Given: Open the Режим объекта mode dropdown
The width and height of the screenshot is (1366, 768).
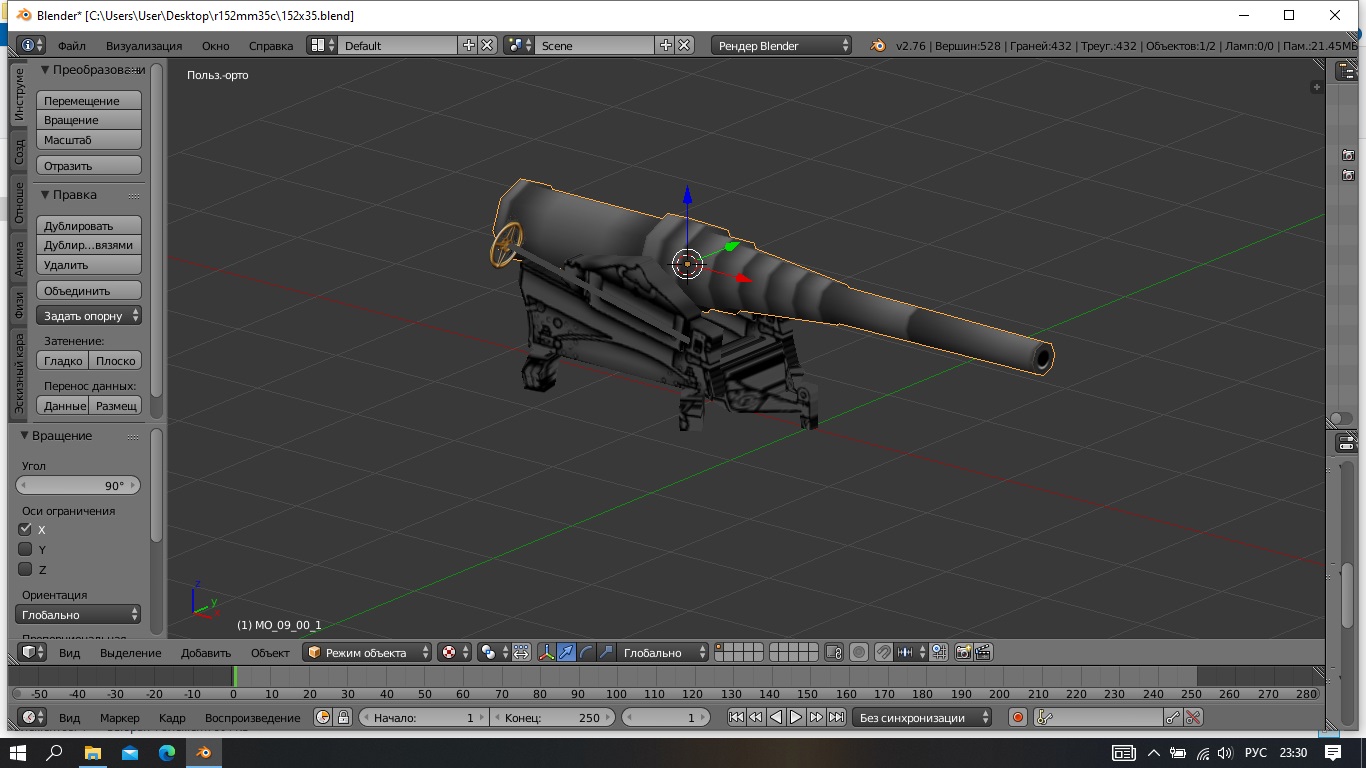Looking at the screenshot, I should click(367, 652).
